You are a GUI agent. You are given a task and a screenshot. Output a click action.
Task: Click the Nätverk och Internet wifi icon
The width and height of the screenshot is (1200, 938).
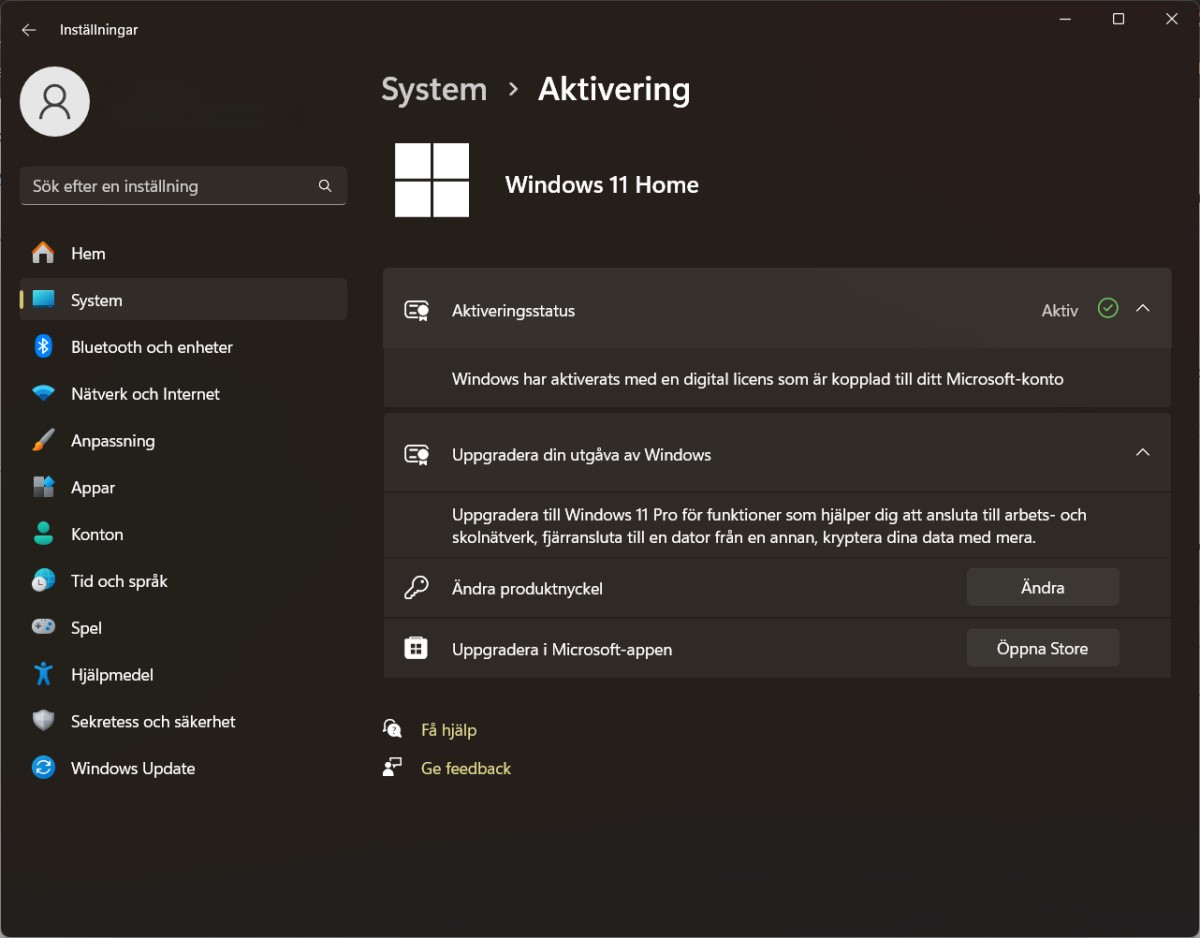pyautogui.click(x=43, y=394)
